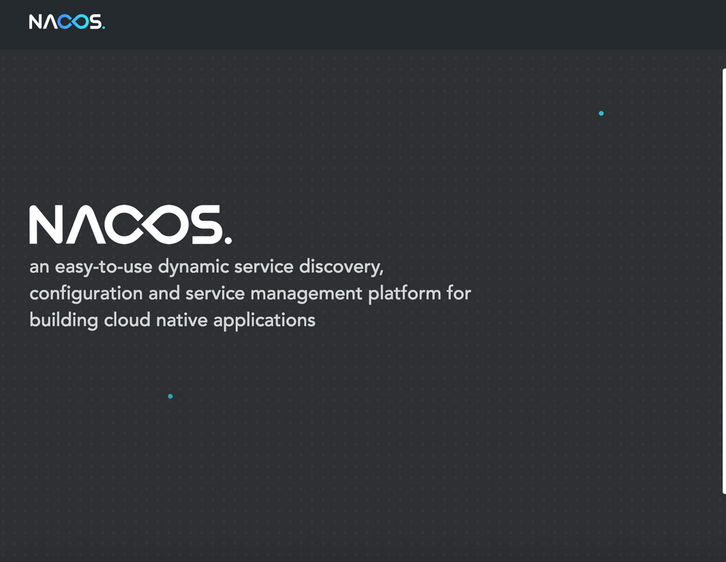The height and width of the screenshot is (562, 726).
Task: Click the vertical scrollbar on right edge
Action: (x=723, y=280)
